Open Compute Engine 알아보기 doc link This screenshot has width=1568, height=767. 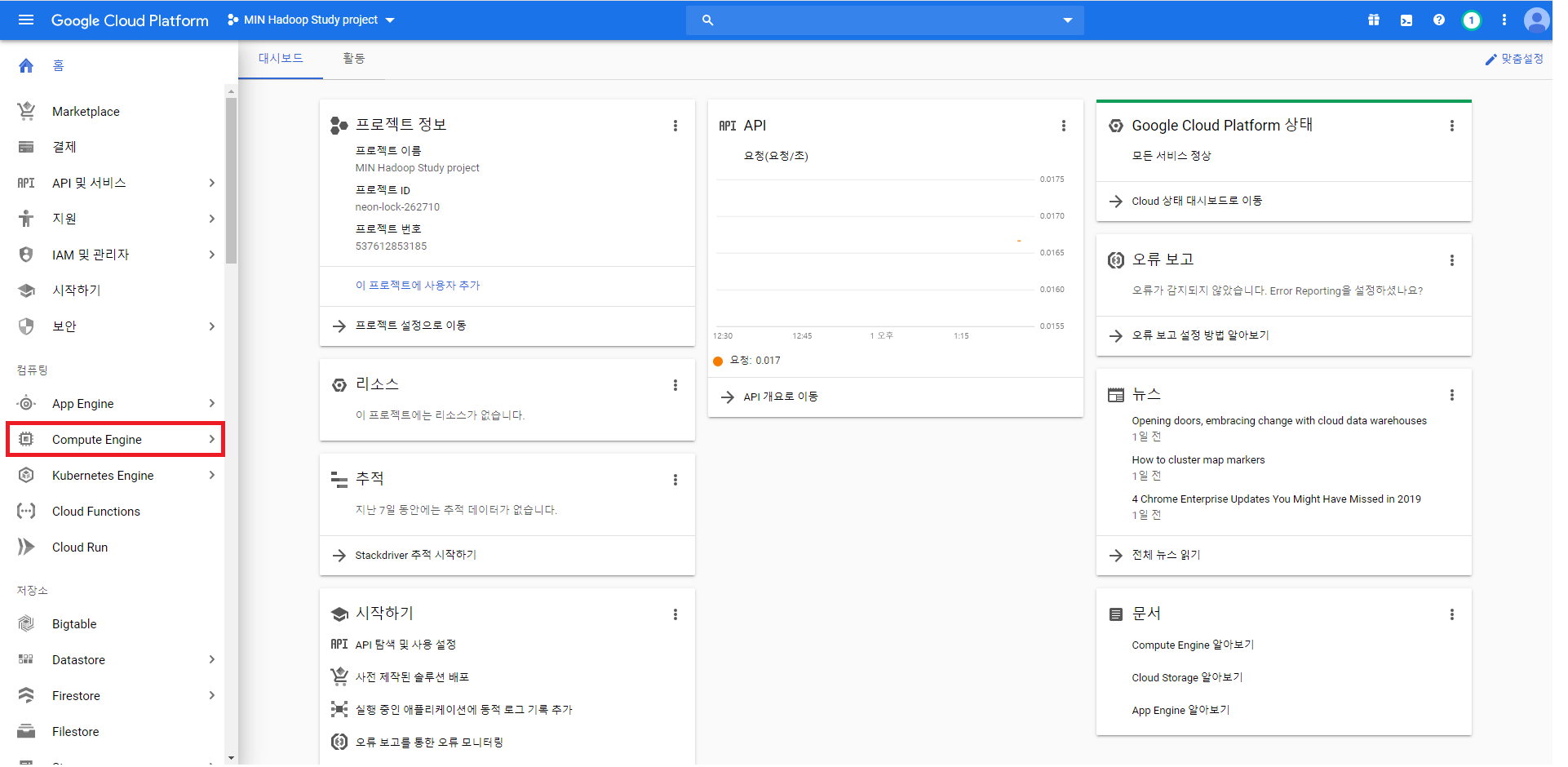[x=1193, y=645]
